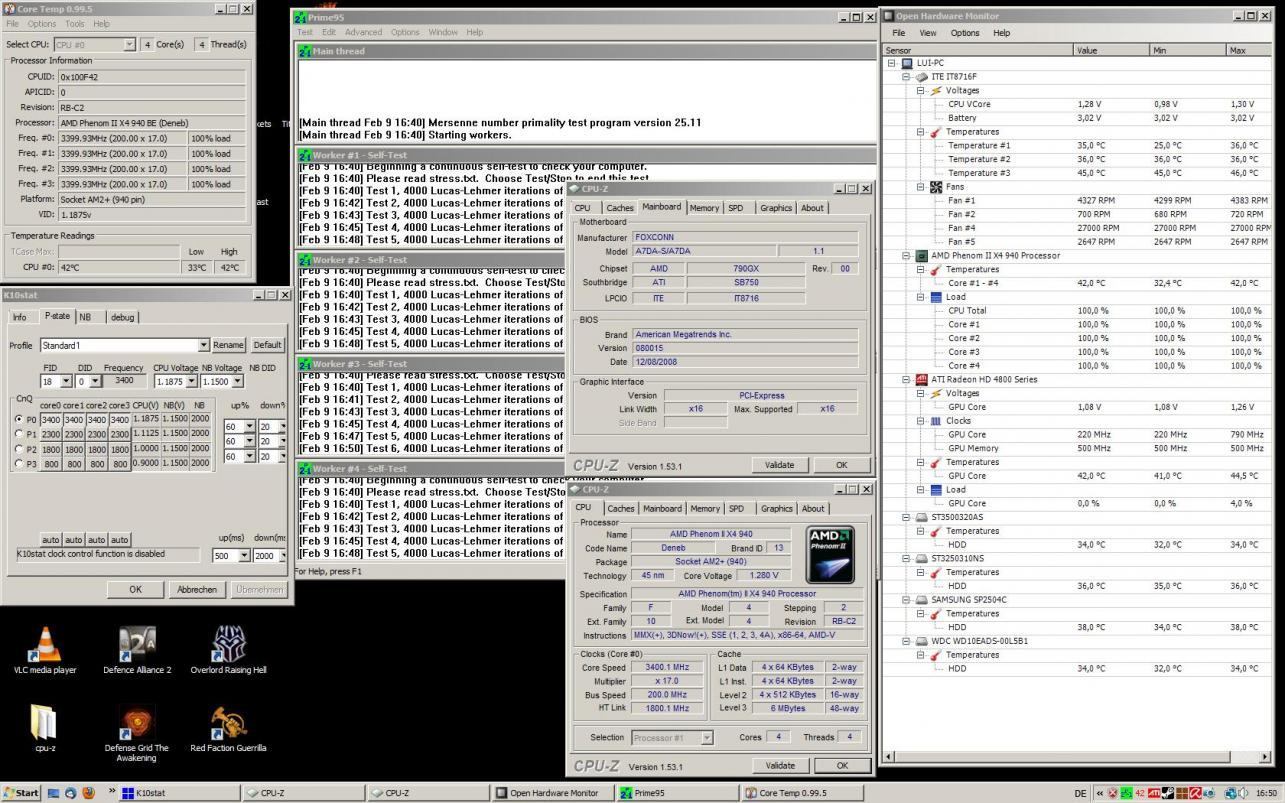Select the CPU VCore row in Open Hardware Monitor
Image resolution: width=1285 pixels, height=803 pixels.
1078,104
